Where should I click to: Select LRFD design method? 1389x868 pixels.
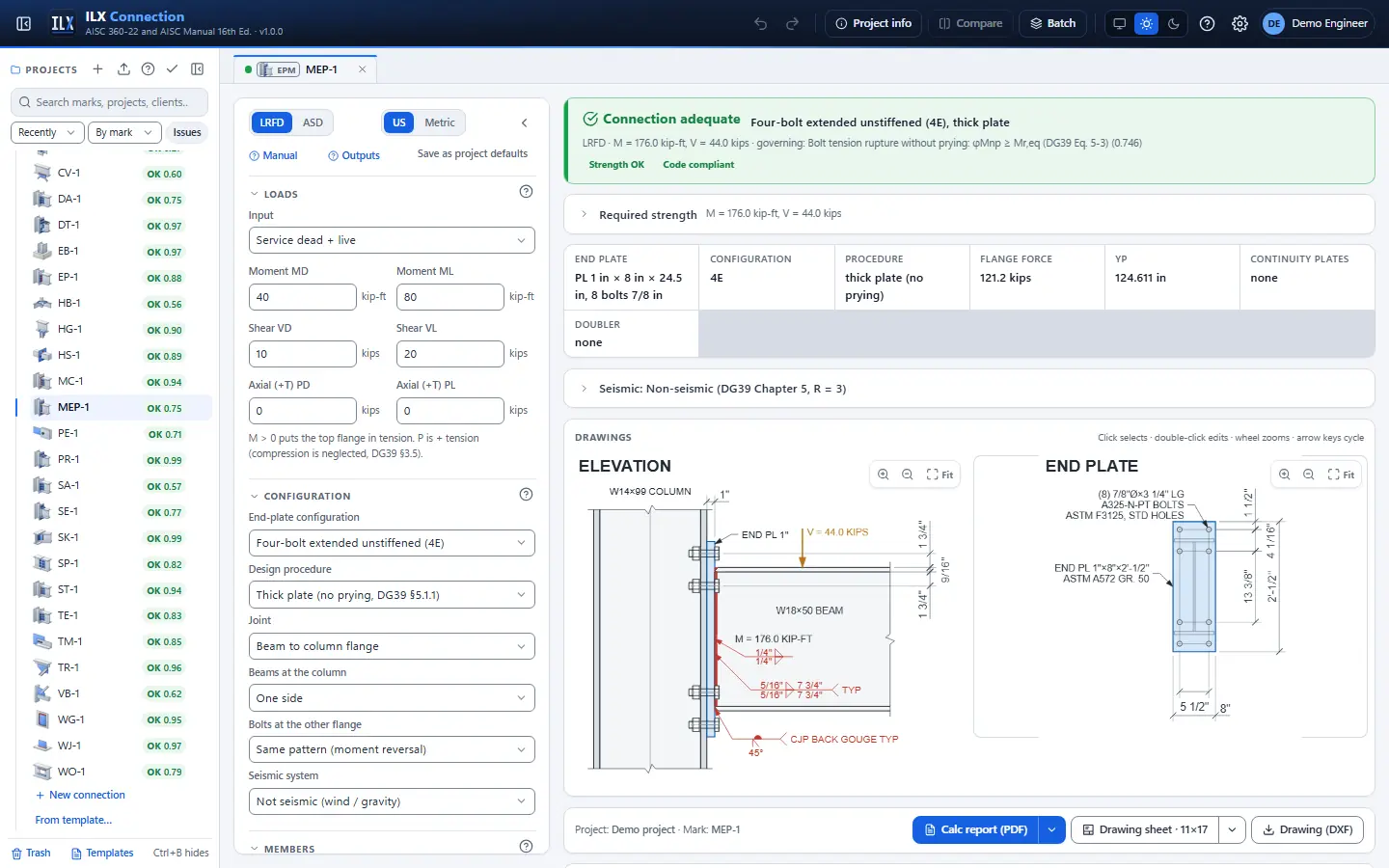[272, 122]
